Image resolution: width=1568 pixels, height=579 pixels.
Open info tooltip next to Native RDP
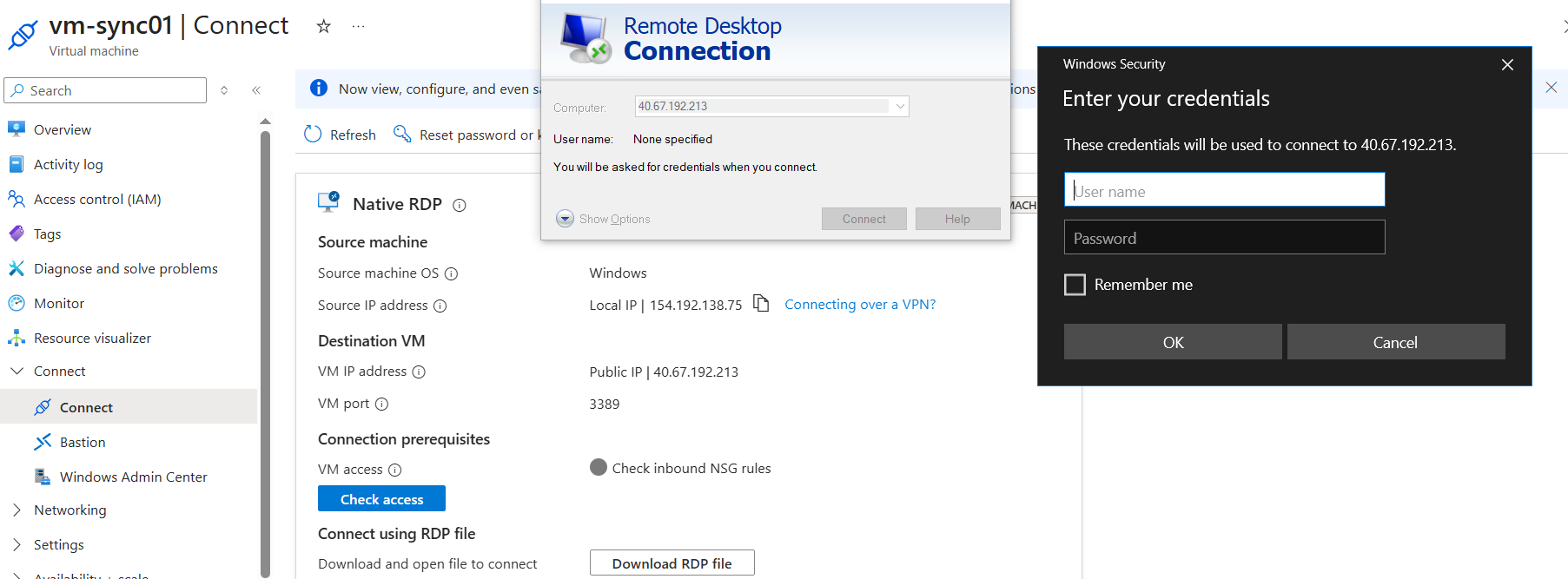tap(460, 206)
